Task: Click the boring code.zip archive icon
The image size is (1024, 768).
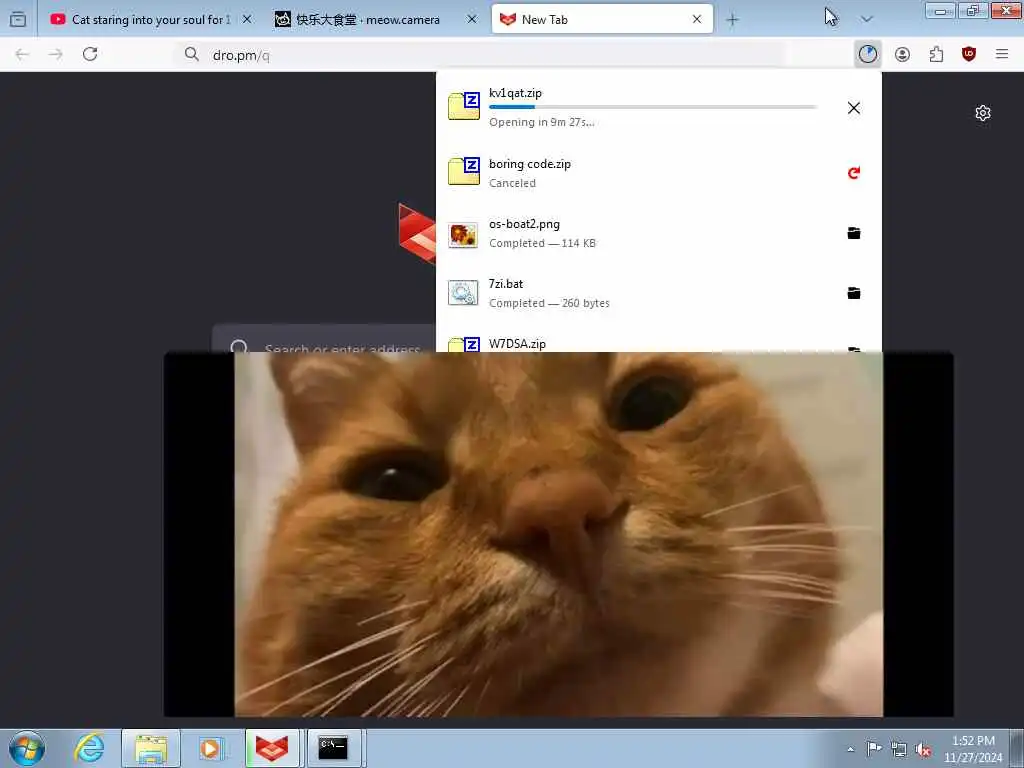Action: (x=464, y=170)
